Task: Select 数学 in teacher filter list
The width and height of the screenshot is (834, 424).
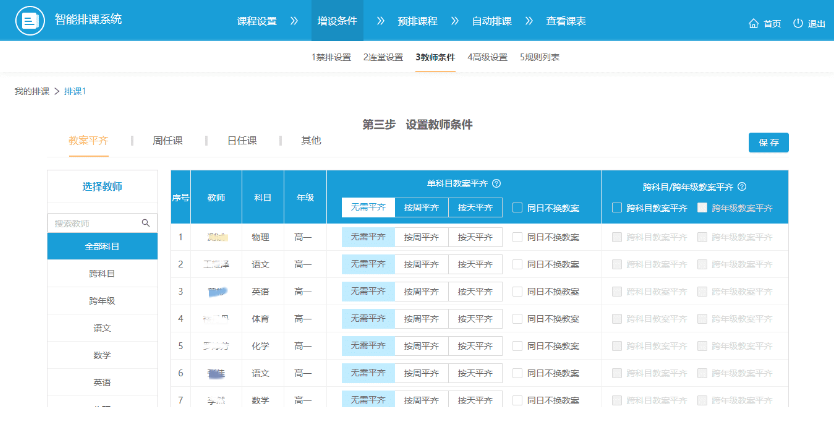Action: pos(102,355)
